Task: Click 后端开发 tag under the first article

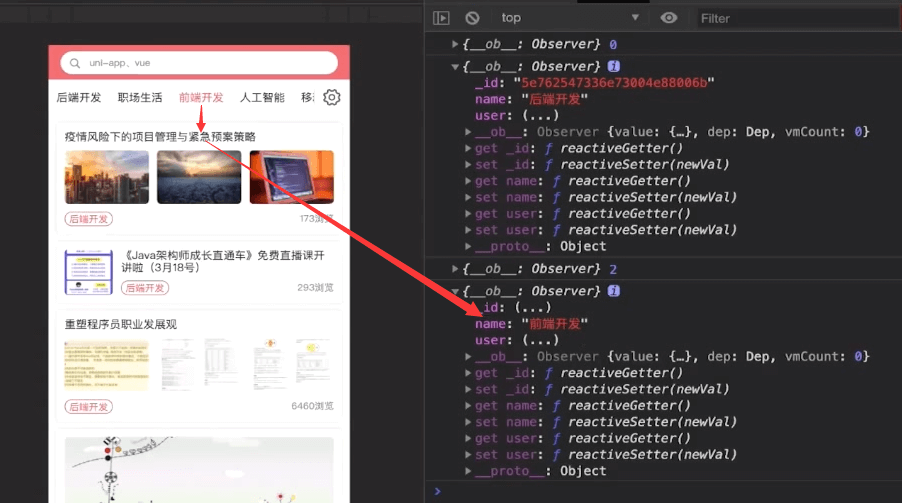Action: (89, 219)
